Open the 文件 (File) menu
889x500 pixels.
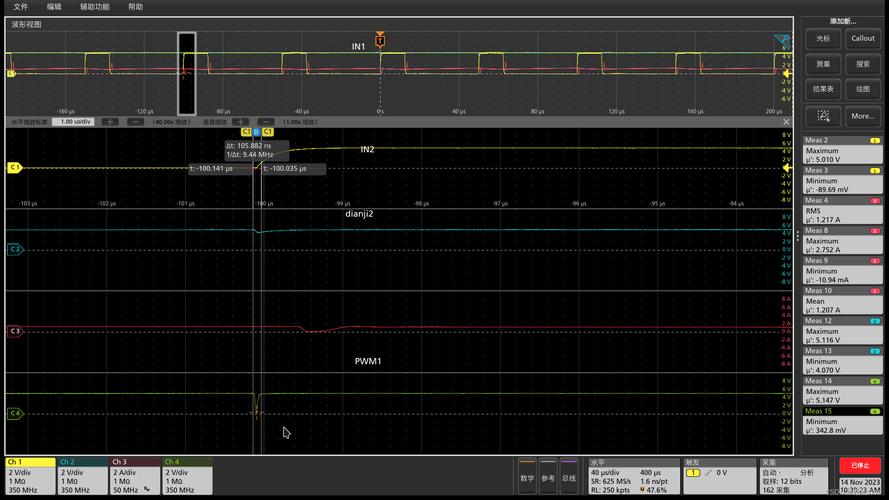point(20,6)
